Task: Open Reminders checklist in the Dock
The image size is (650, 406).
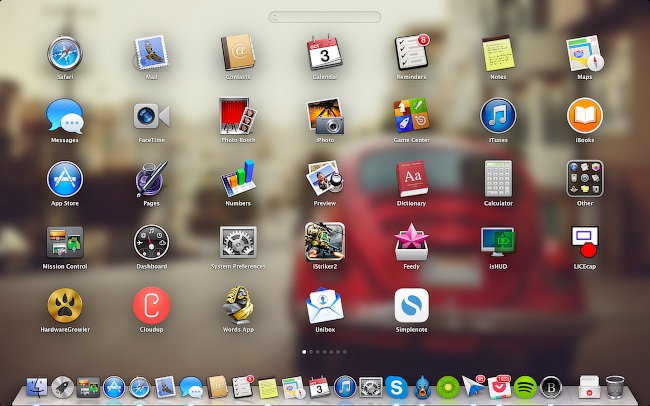Action: click(x=243, y=387)
